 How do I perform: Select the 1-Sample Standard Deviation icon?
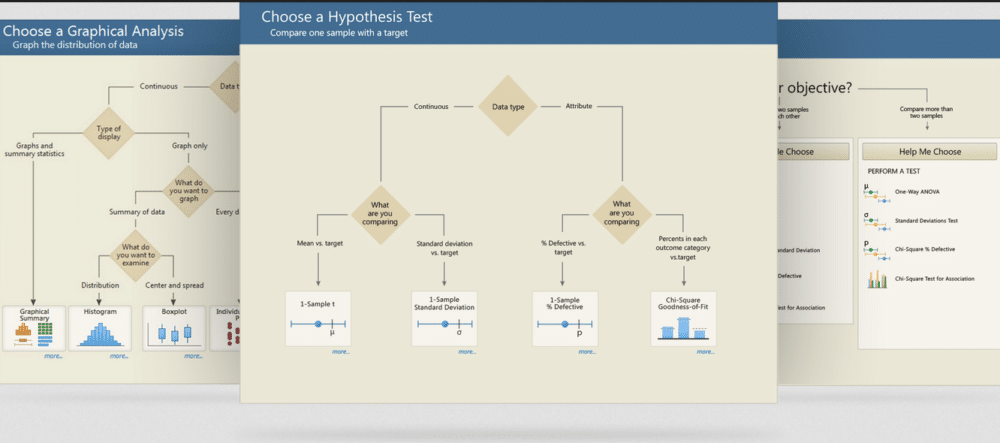point(444,324)
